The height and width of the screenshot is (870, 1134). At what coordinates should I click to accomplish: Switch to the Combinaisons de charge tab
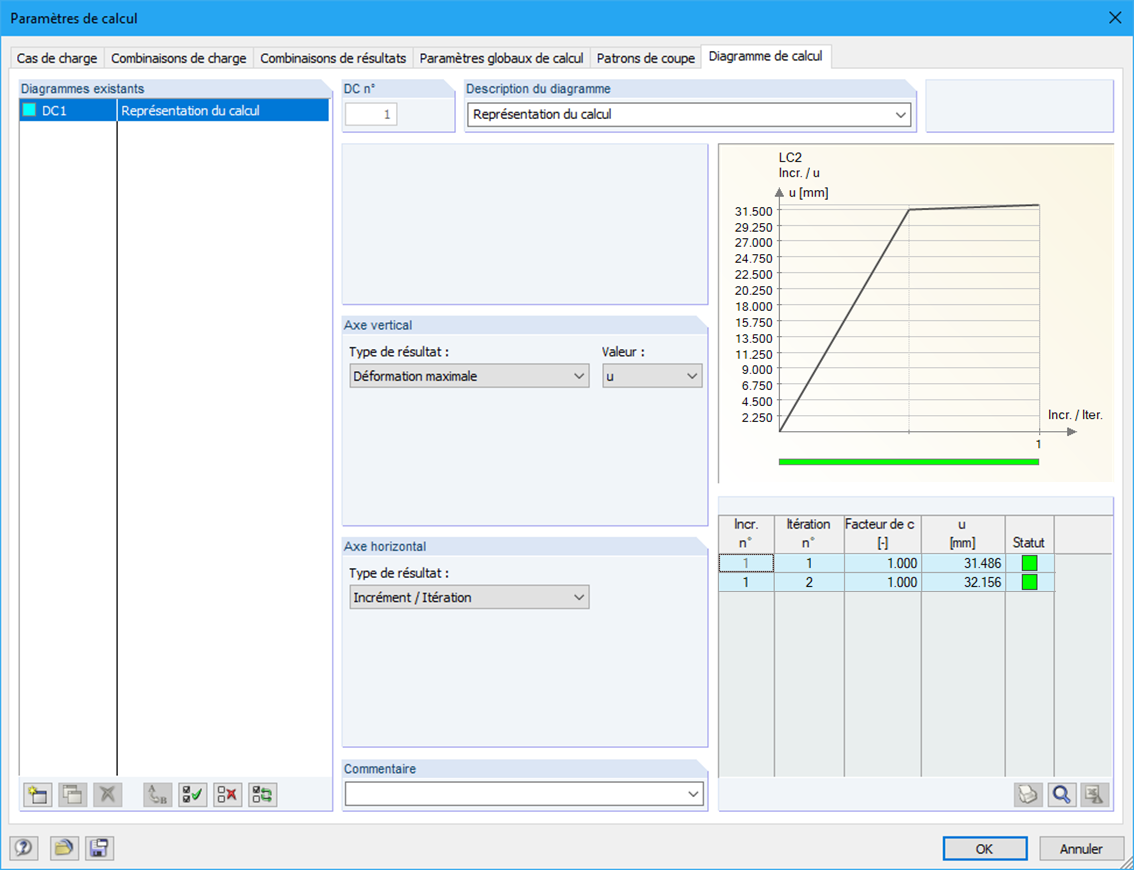click(179, 58)
